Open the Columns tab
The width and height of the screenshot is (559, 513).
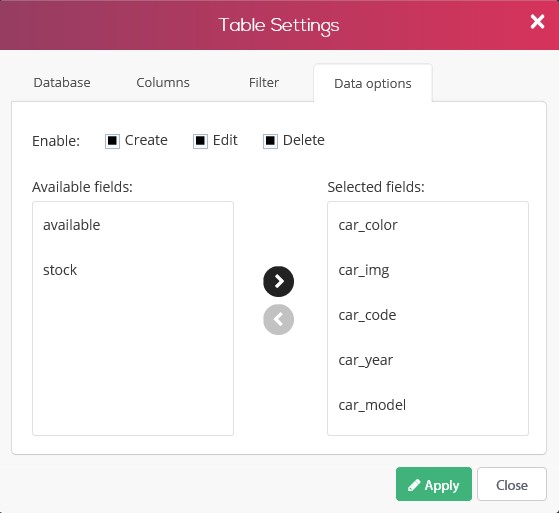[163, 83]
